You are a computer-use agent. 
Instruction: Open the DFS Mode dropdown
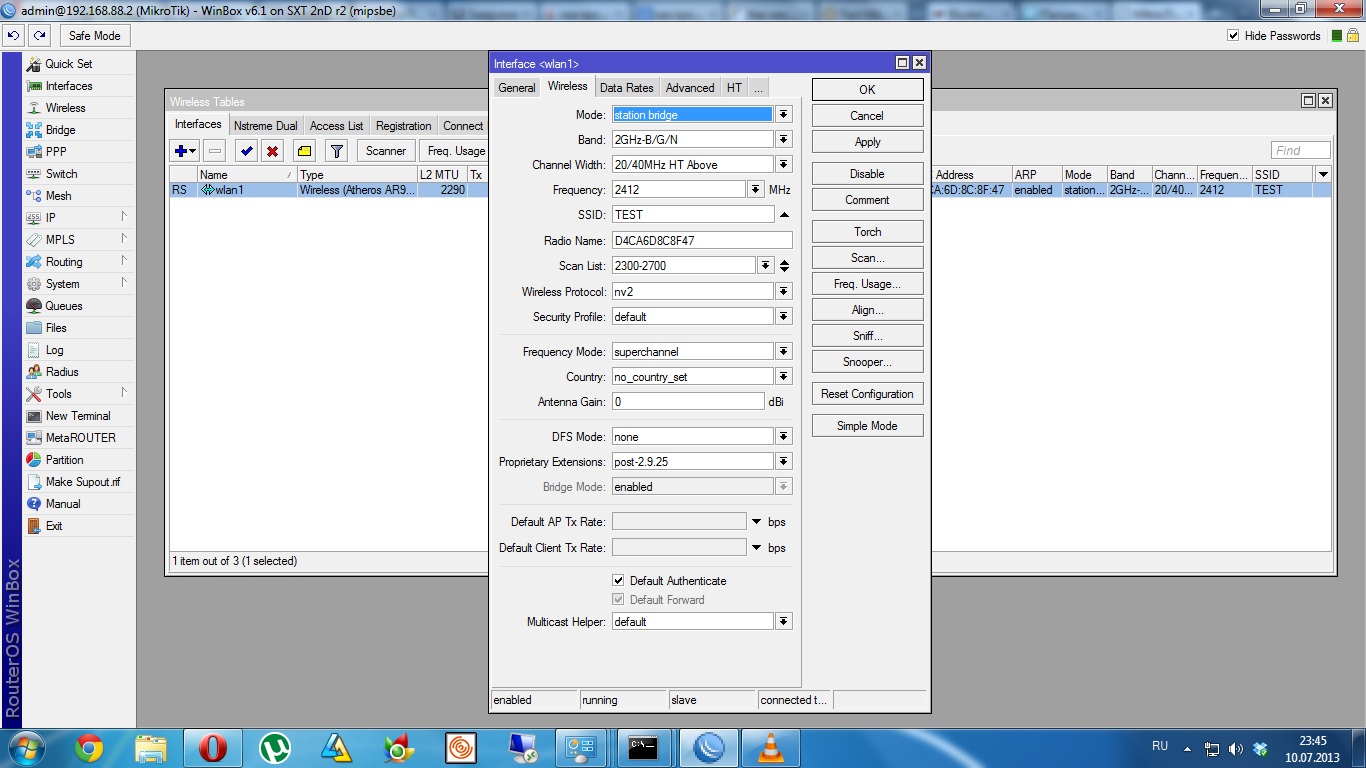click(x=784, y=437)
